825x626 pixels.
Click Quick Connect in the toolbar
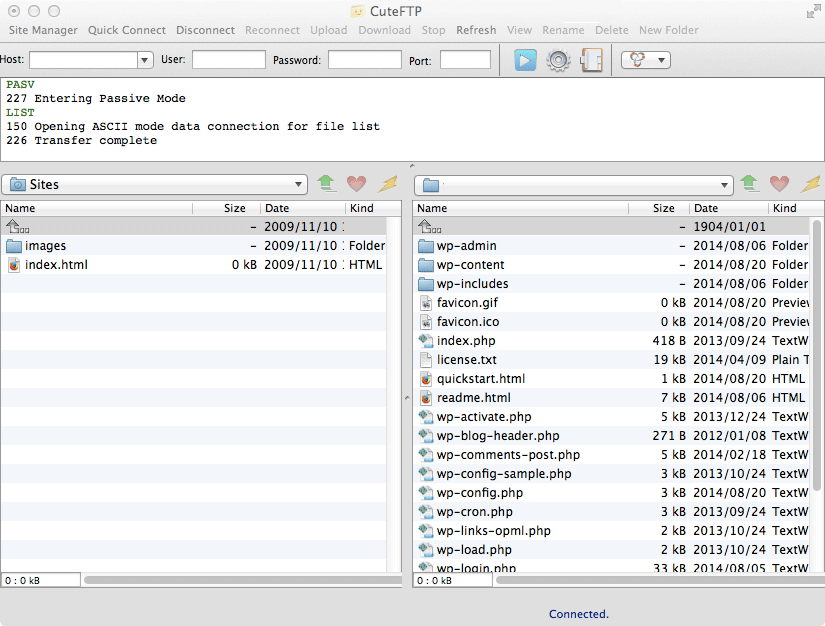pyautogui.click(x=127, y=30)
